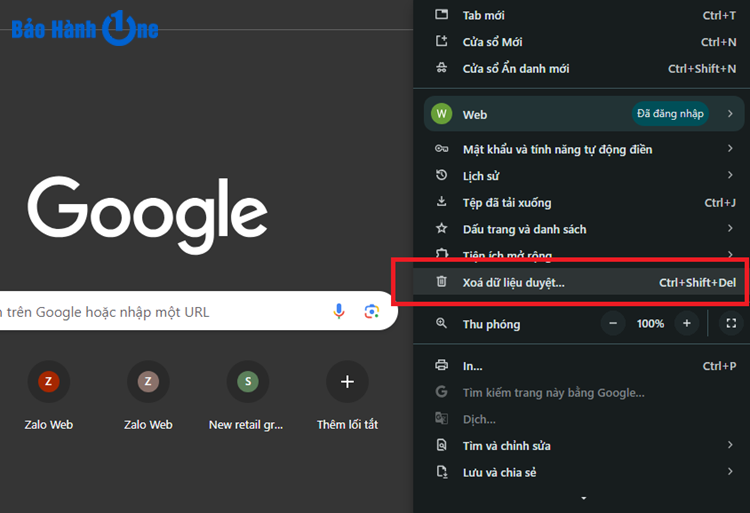Click the save and share icon

coord(442,472)
